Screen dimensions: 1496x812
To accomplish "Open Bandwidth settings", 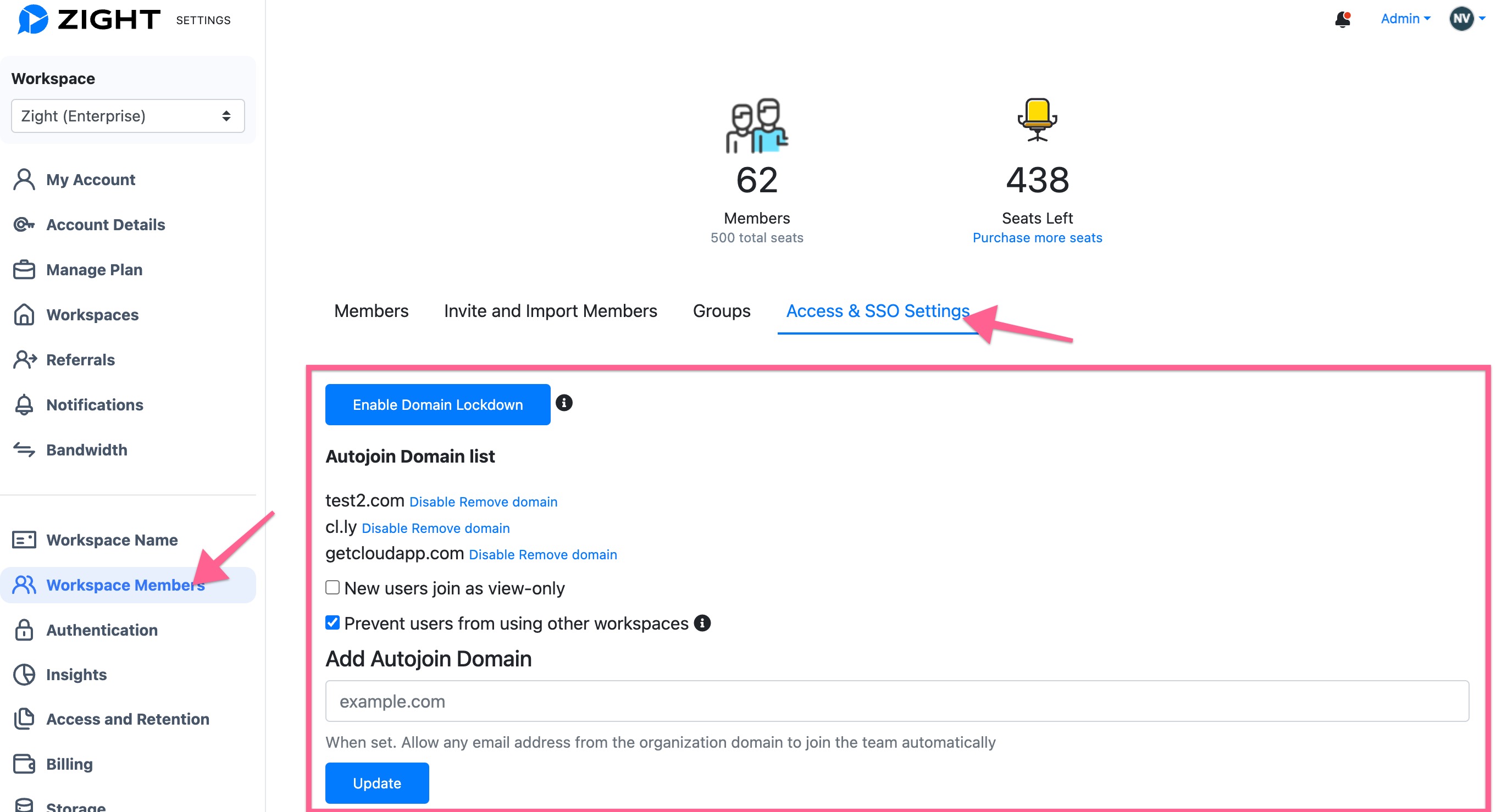I will pyautogui.click(x=86, y=450).
